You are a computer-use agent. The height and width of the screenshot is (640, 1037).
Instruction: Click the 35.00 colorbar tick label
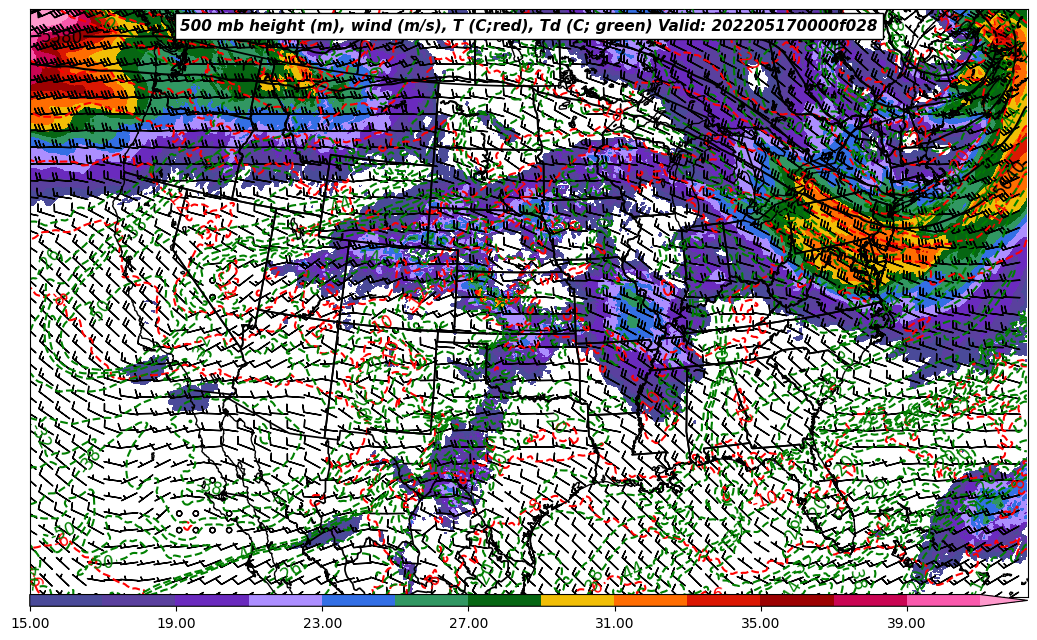pyautogui.click(x=760, y=623)
